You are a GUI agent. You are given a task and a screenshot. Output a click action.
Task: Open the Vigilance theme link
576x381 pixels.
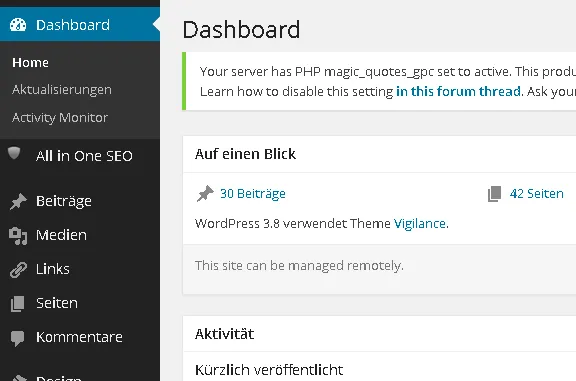point(420,223)
